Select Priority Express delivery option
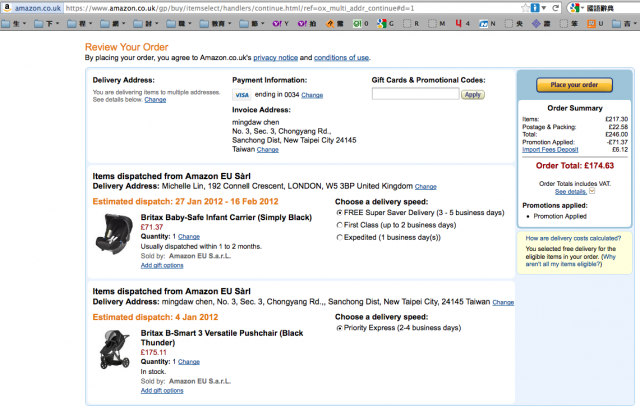 coord(339,327)
